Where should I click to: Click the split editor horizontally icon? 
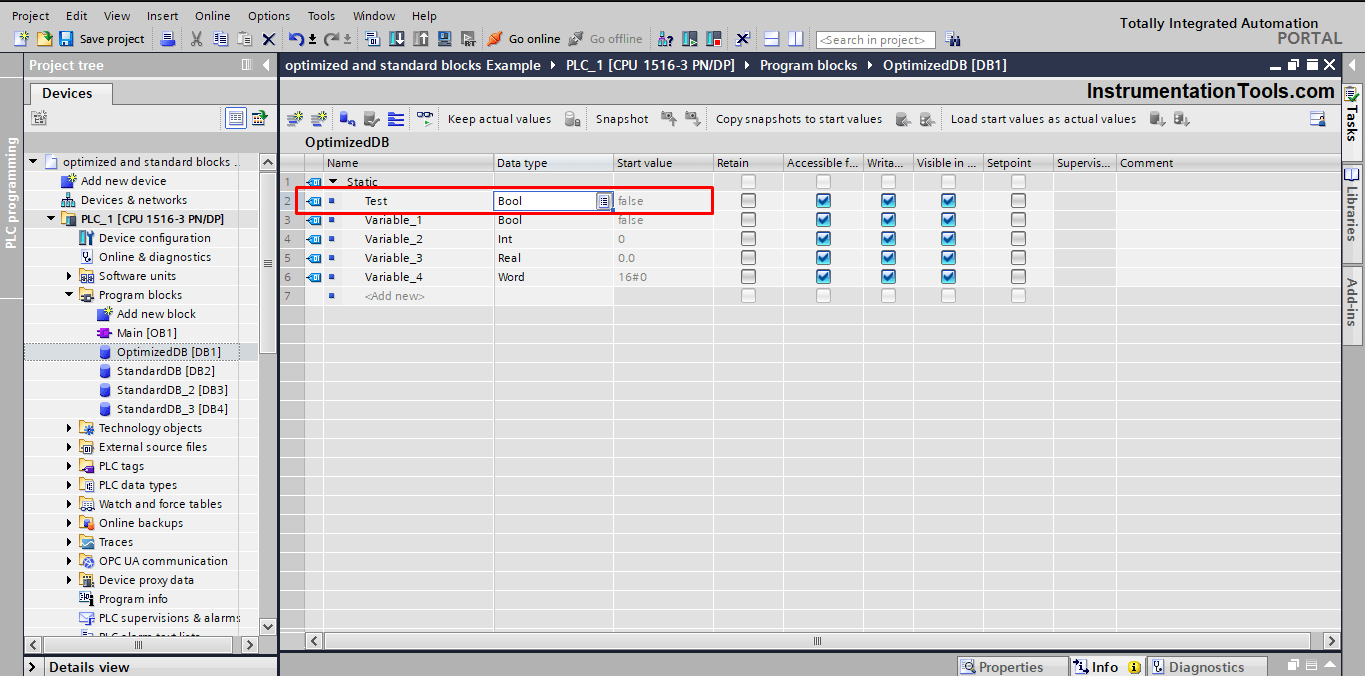coord(772,39)
